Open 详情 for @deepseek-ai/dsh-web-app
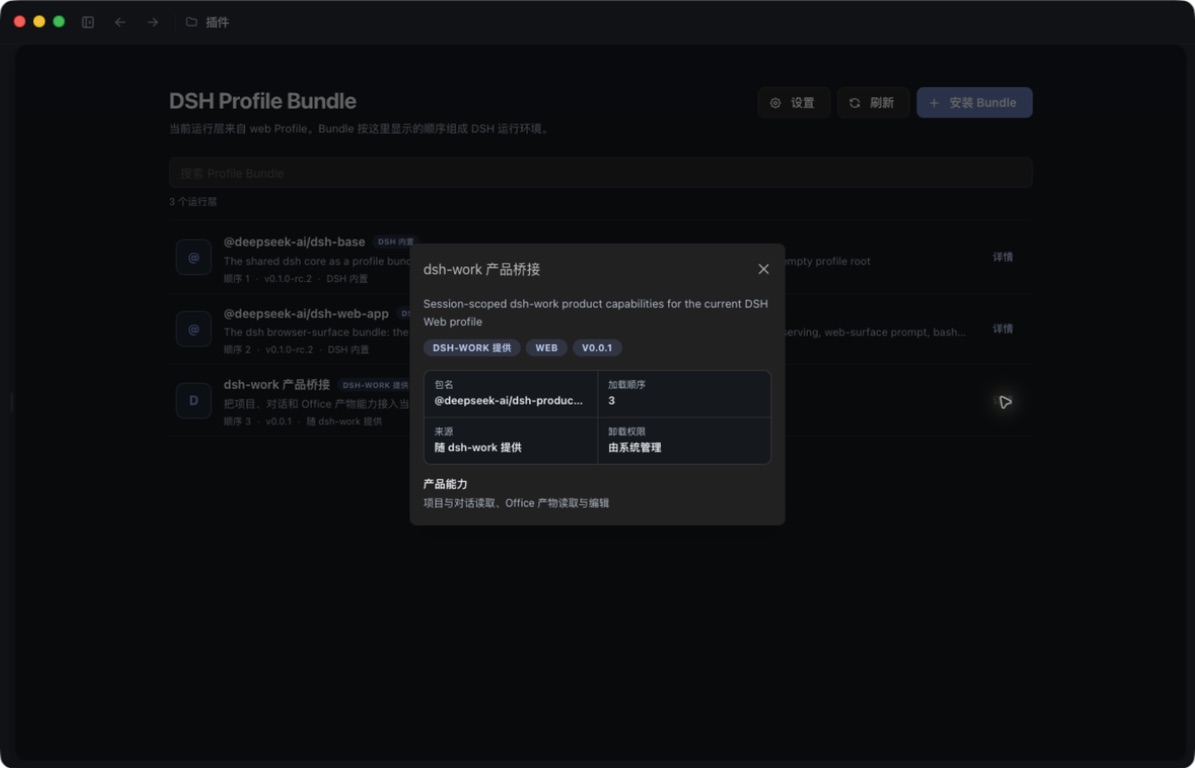The image size is (1195, 768). pos(1002,329)
